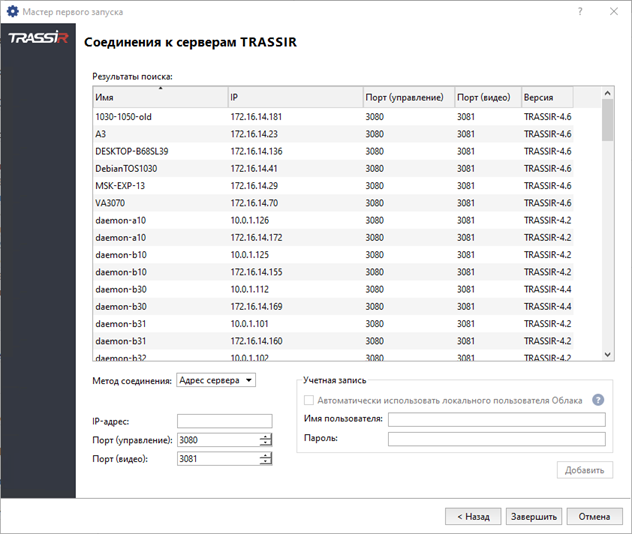Click the wizard window icon in title bar

(x=11, y=10)
